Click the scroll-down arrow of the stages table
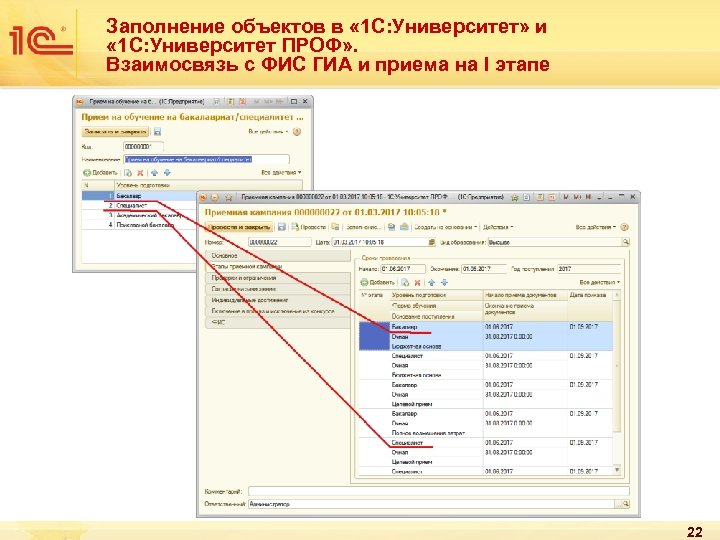The width and height of the screenshot is (720, 540). click(x=617, y=470)
